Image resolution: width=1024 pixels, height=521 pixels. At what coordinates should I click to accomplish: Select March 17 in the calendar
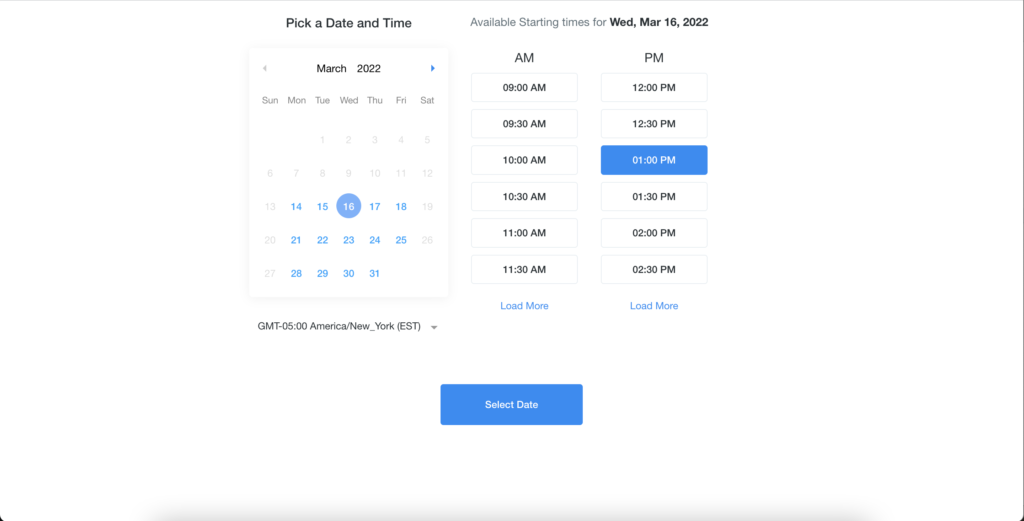pyautogui.click(x=375, y=206)
